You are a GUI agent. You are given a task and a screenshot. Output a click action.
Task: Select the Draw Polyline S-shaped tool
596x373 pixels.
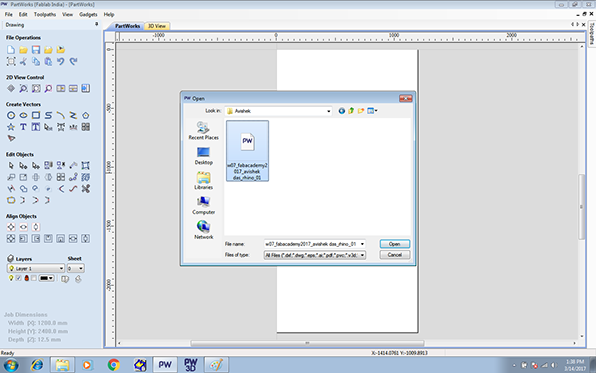coord(48,115)
